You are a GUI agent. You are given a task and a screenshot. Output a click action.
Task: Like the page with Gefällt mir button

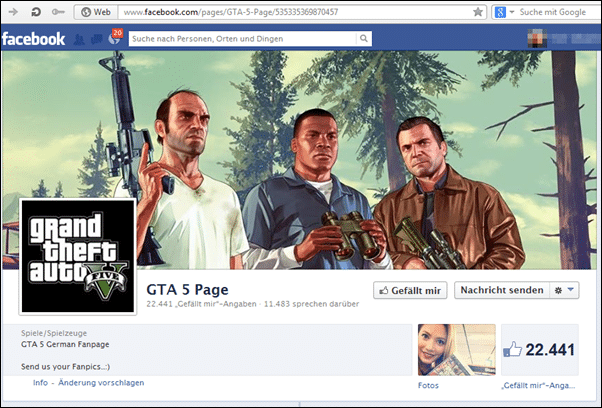click(410, 291)
